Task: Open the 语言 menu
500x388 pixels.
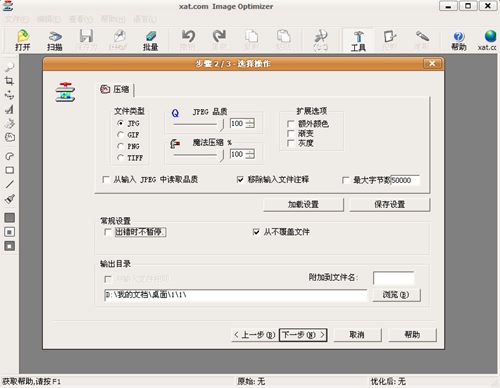Action: click(x=145, y=19)
